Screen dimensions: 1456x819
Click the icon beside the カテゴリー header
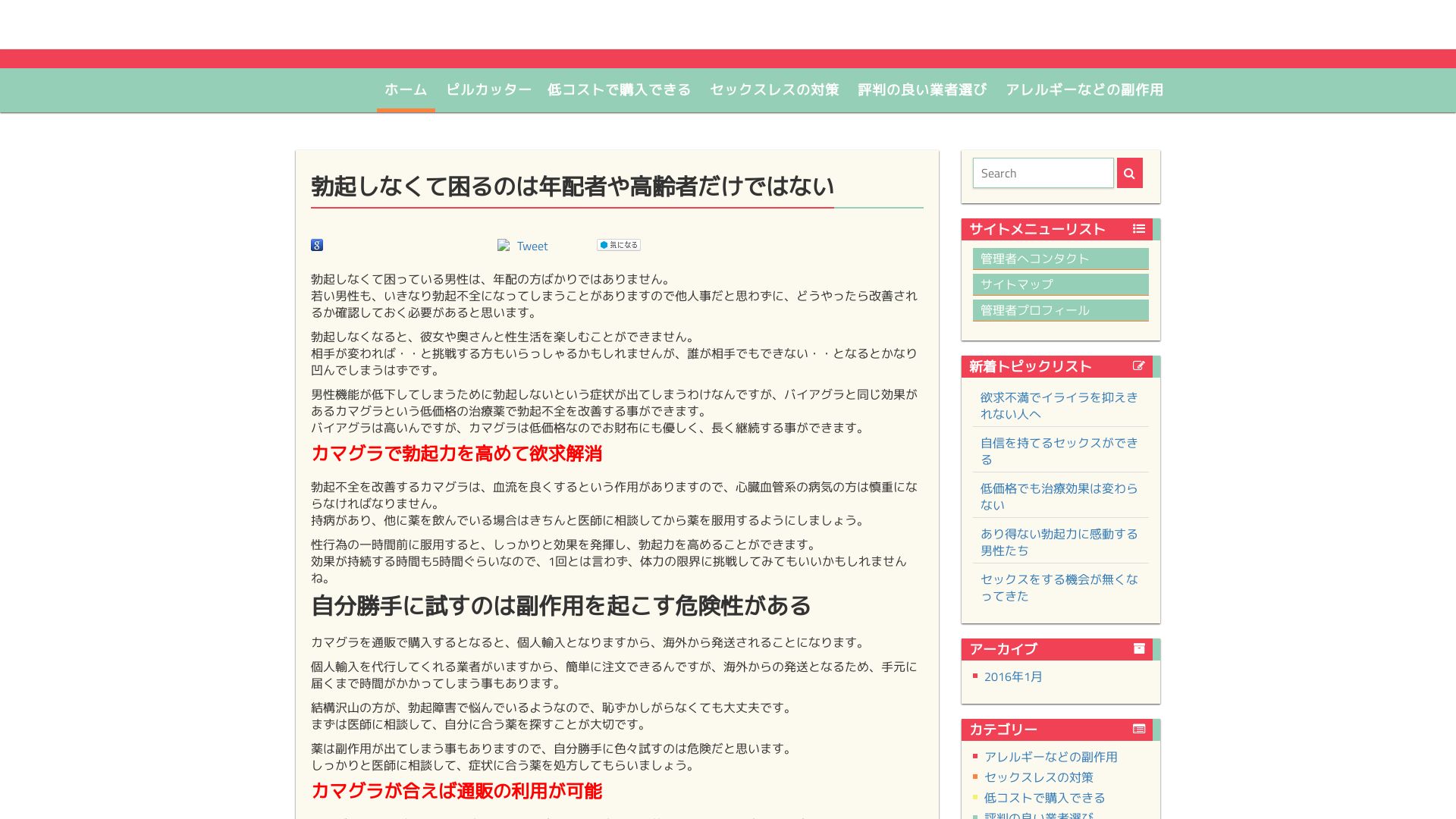point(1138,729)
